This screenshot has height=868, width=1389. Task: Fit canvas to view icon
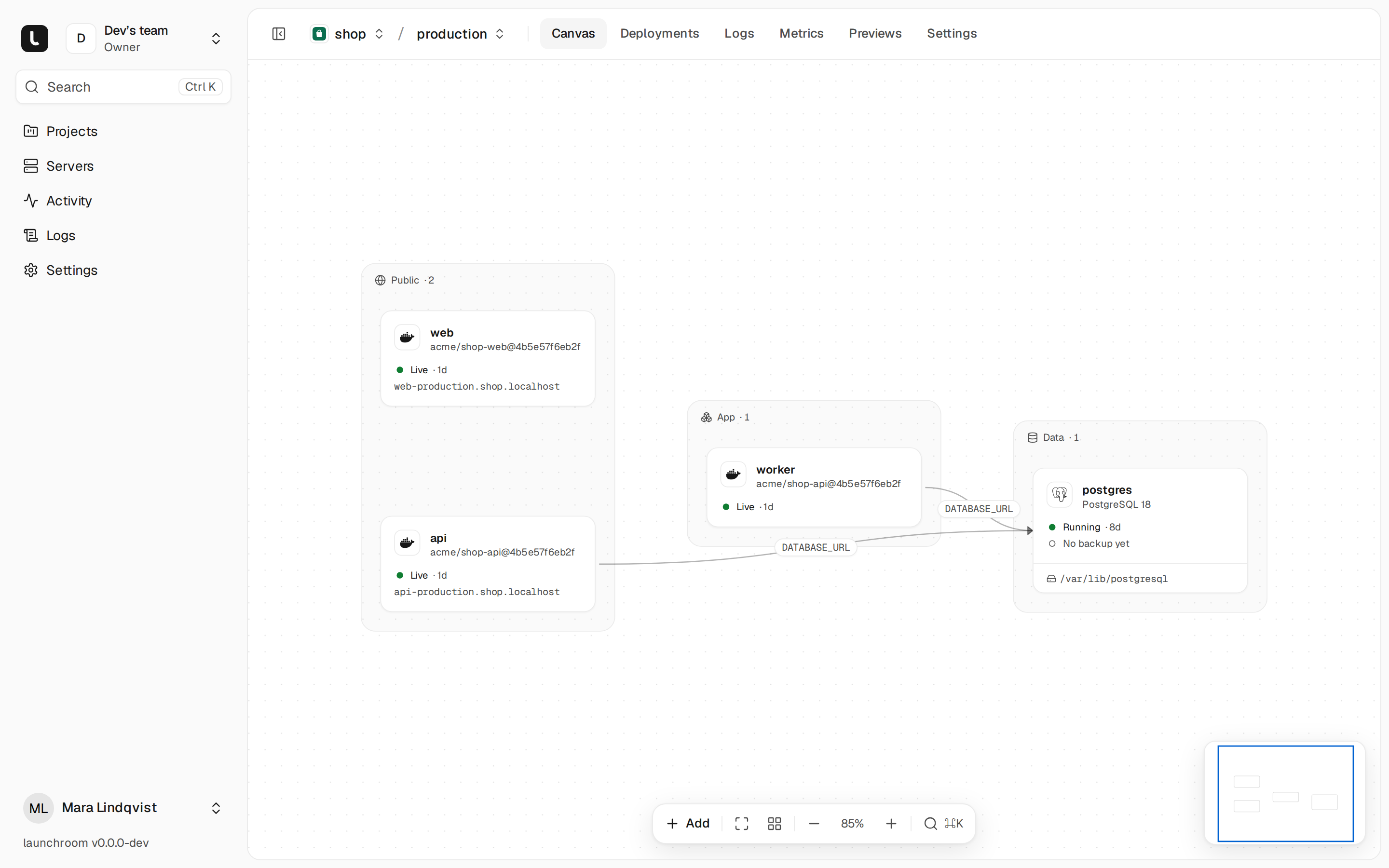click(742, 824)
